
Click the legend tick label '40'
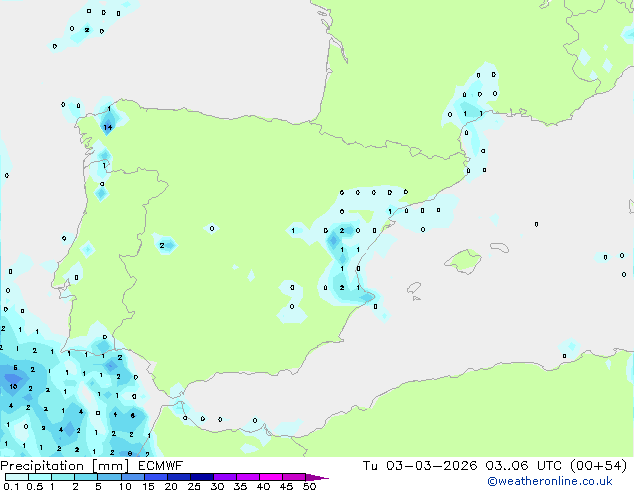pos(263,486)
